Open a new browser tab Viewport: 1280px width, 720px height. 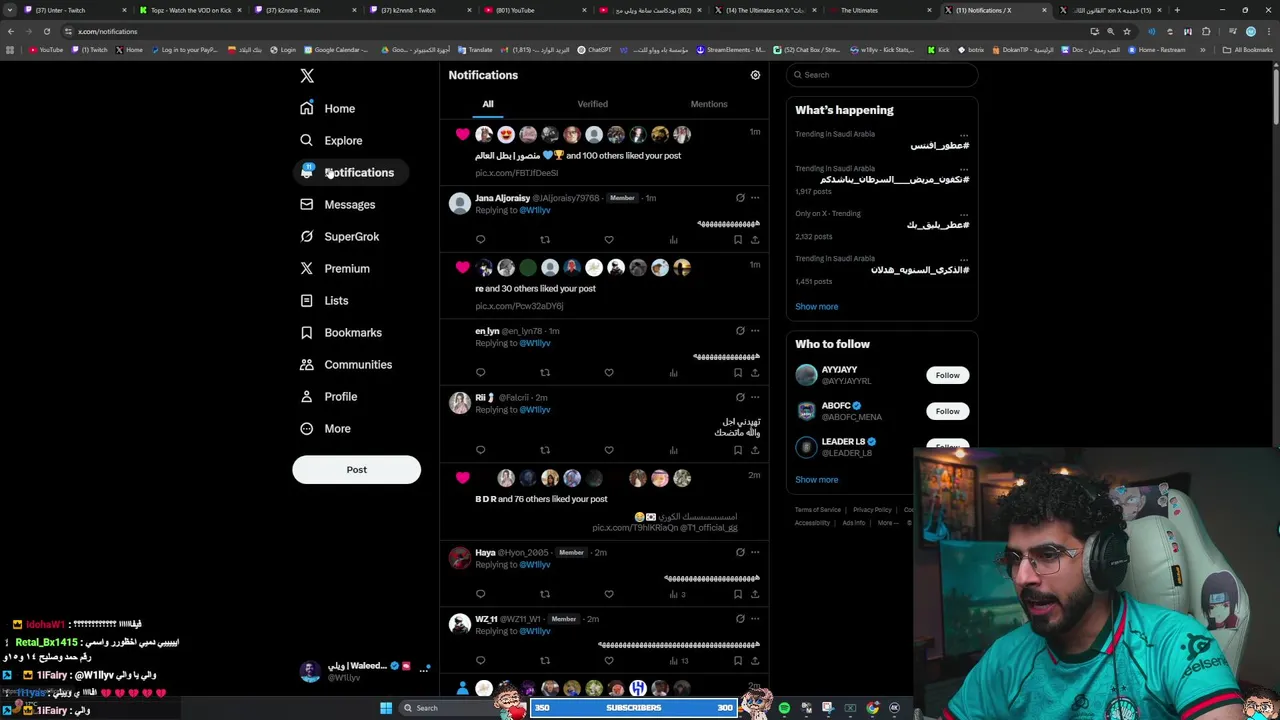(x=1177, y=10)
